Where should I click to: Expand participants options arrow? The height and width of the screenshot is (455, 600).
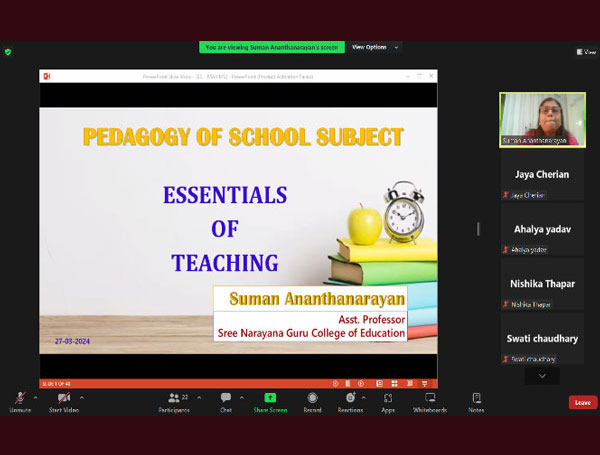199,398
